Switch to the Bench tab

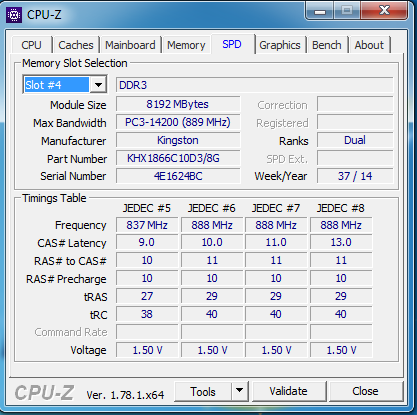[327, 45]
